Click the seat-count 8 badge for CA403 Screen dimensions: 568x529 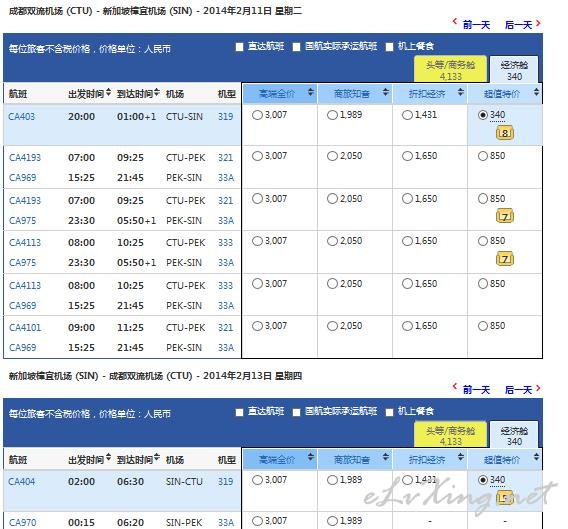(505, 133)
